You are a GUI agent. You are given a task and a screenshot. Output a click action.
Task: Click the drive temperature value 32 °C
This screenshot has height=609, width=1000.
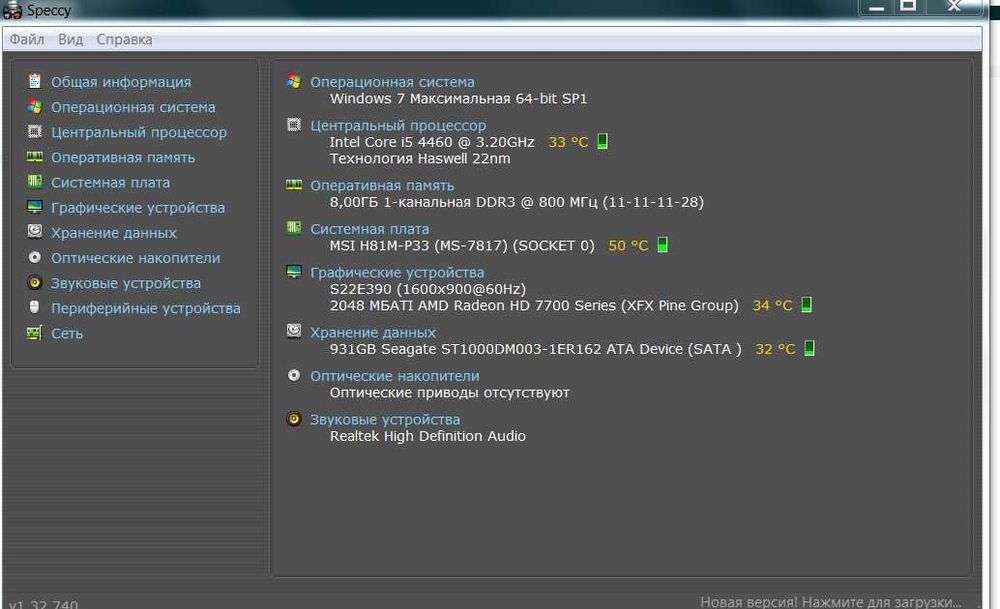(x=775, y=349)
